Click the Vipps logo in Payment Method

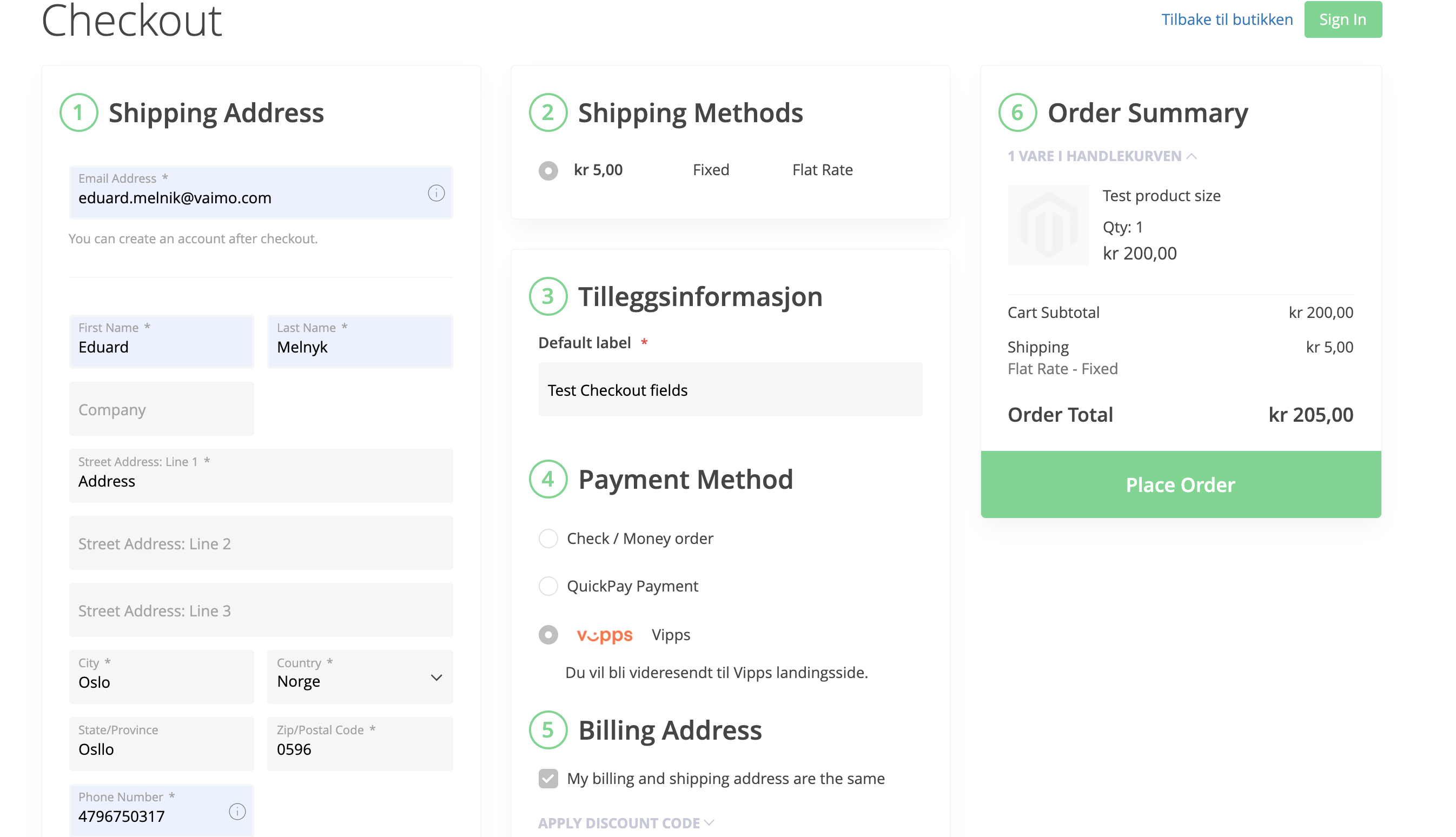(604, 635)
